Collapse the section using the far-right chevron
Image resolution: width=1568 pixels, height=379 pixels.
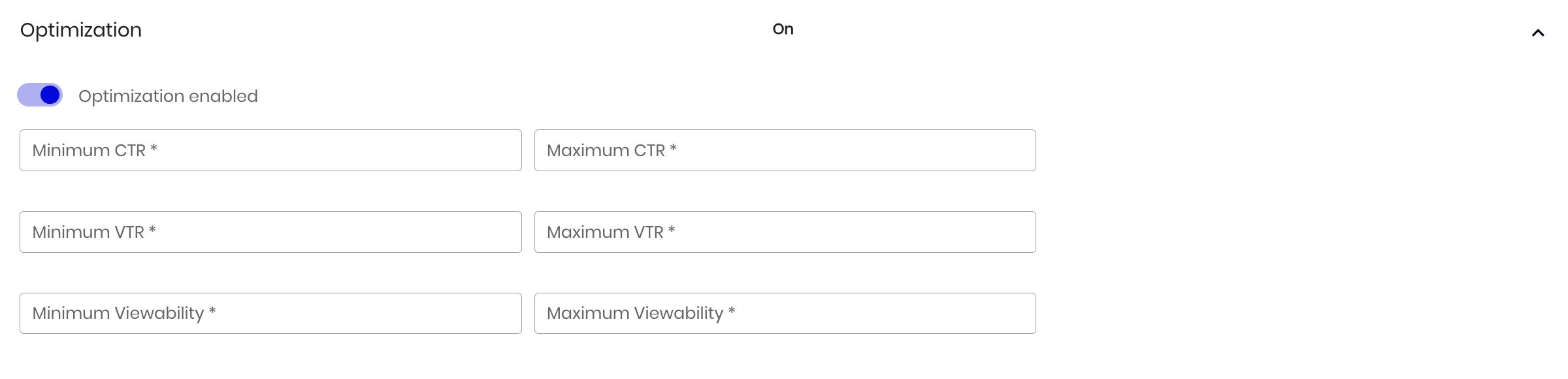coord(1539,31)
